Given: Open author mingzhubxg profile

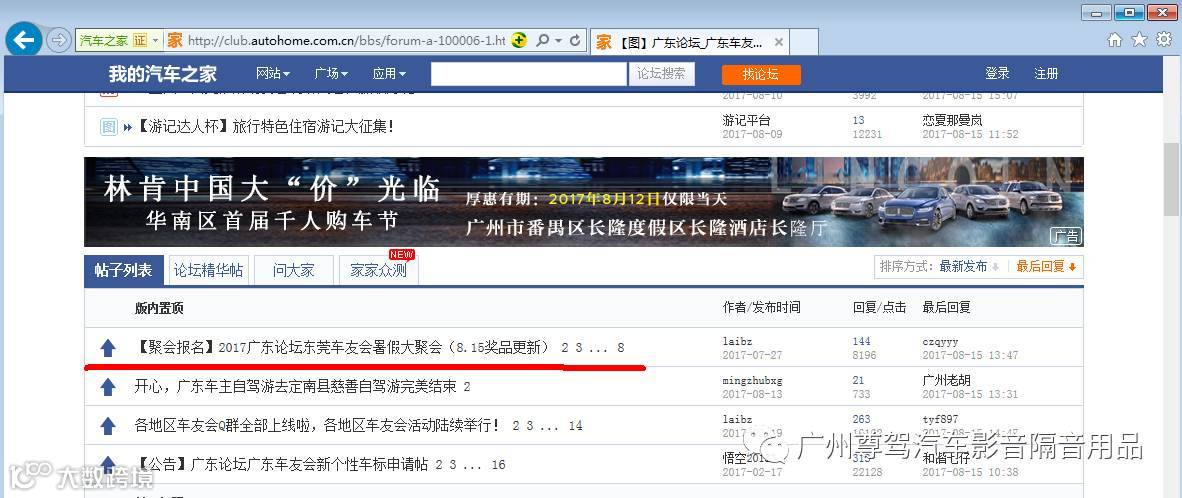Looking at the screenshot, I should click(752, 380).
